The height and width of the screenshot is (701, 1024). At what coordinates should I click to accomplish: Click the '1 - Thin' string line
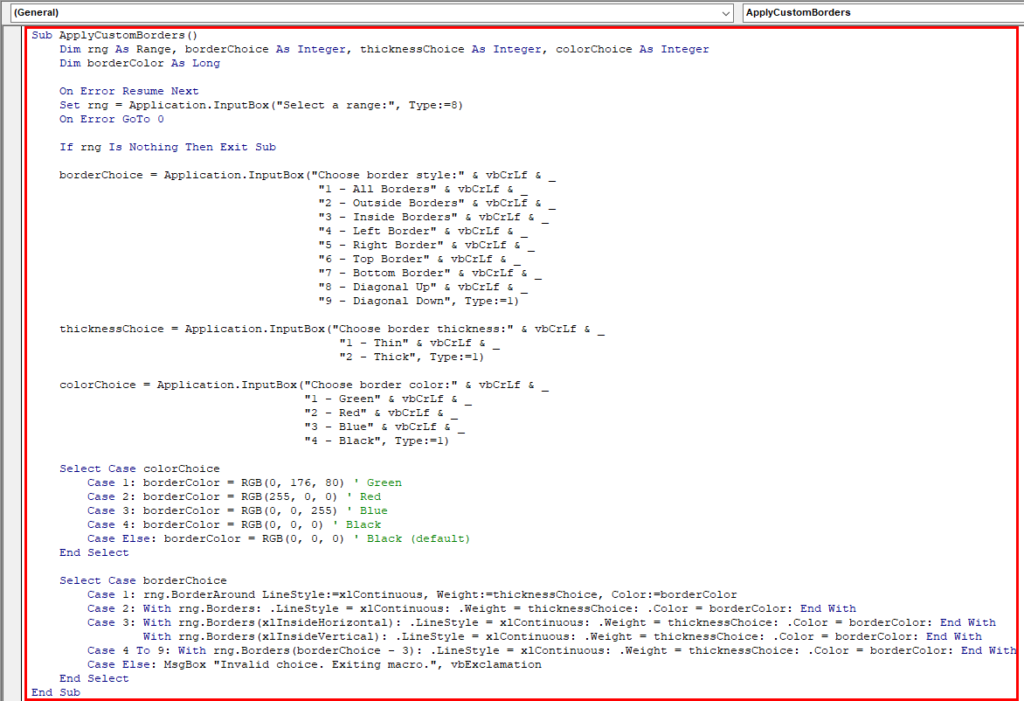419,343
